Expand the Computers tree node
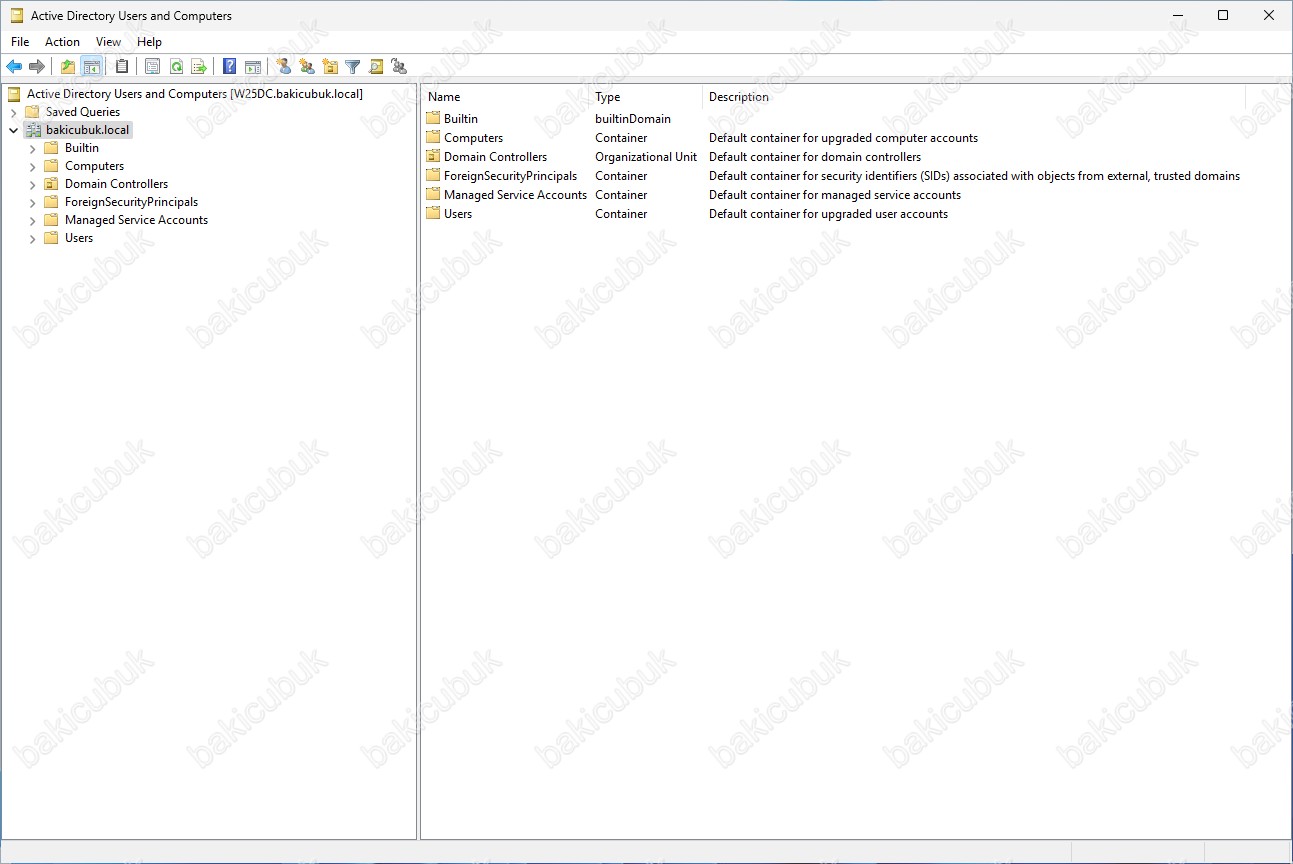1293x864 pixels. pos(33,166)
